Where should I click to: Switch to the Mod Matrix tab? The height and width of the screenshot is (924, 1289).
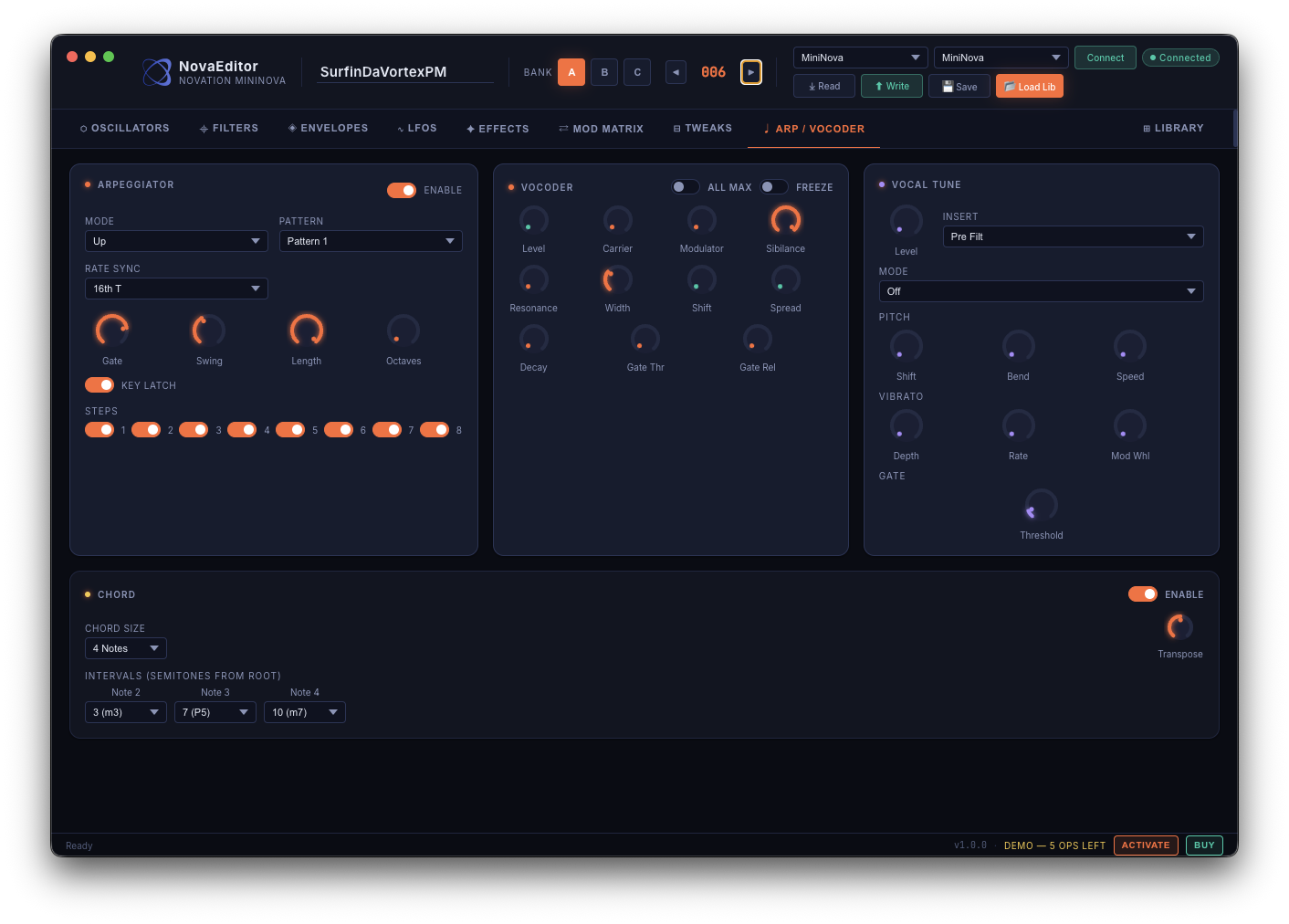point(602,129)
